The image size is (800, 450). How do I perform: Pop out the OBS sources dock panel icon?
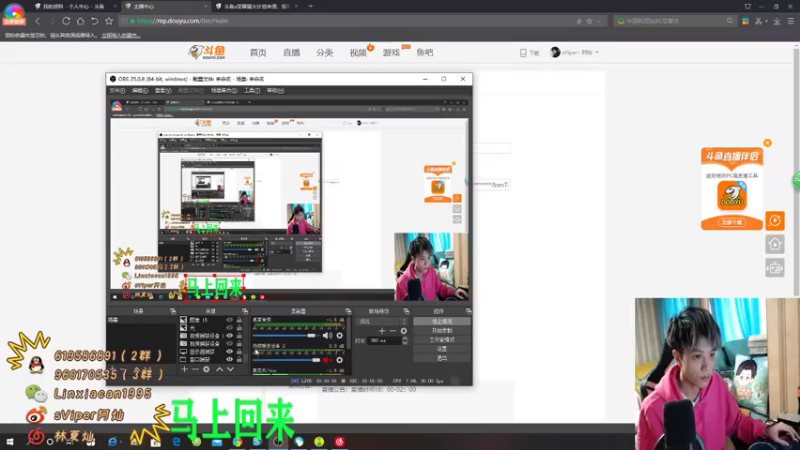245,311
